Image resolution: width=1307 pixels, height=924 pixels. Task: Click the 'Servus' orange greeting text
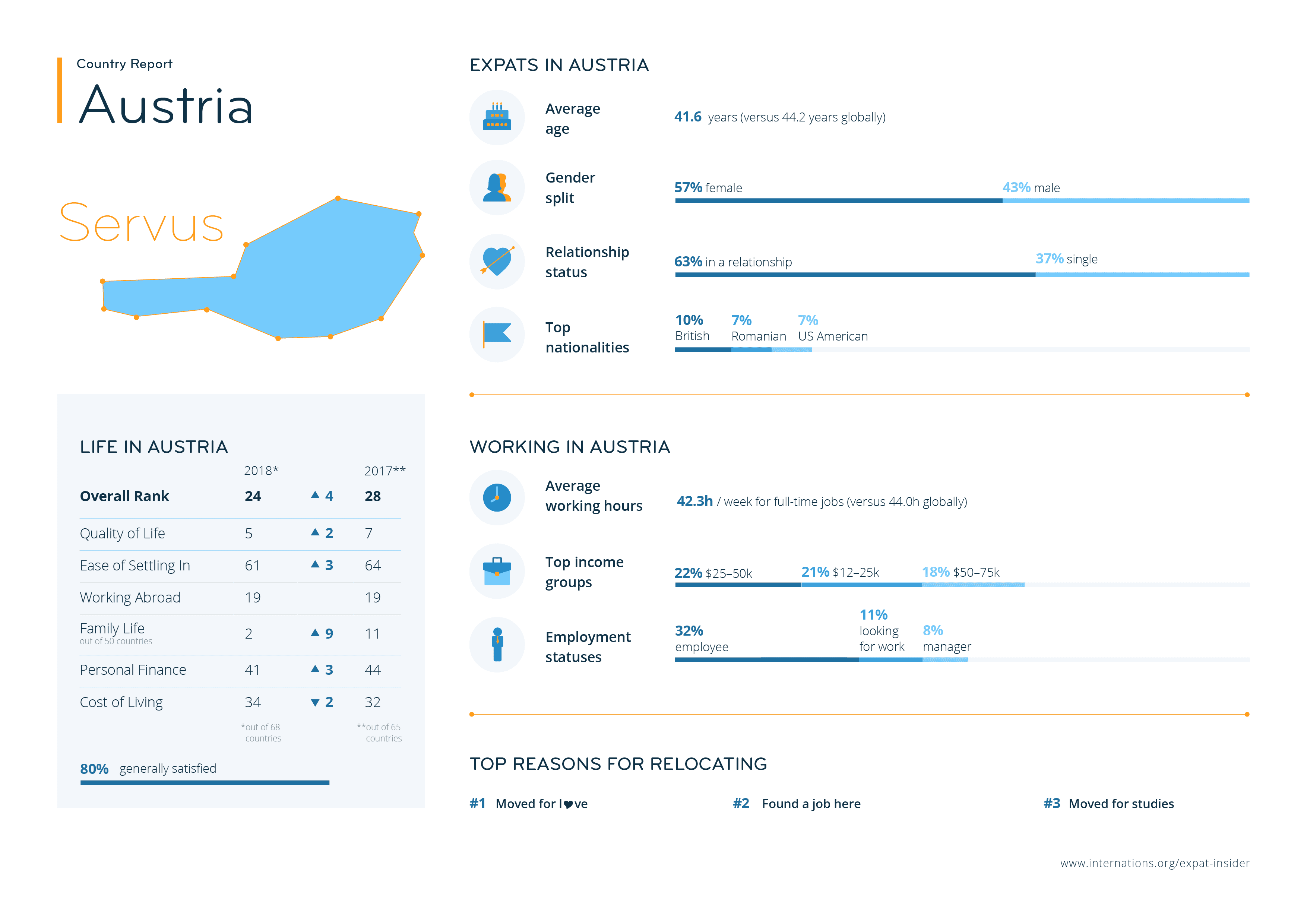tap(141, 223)
